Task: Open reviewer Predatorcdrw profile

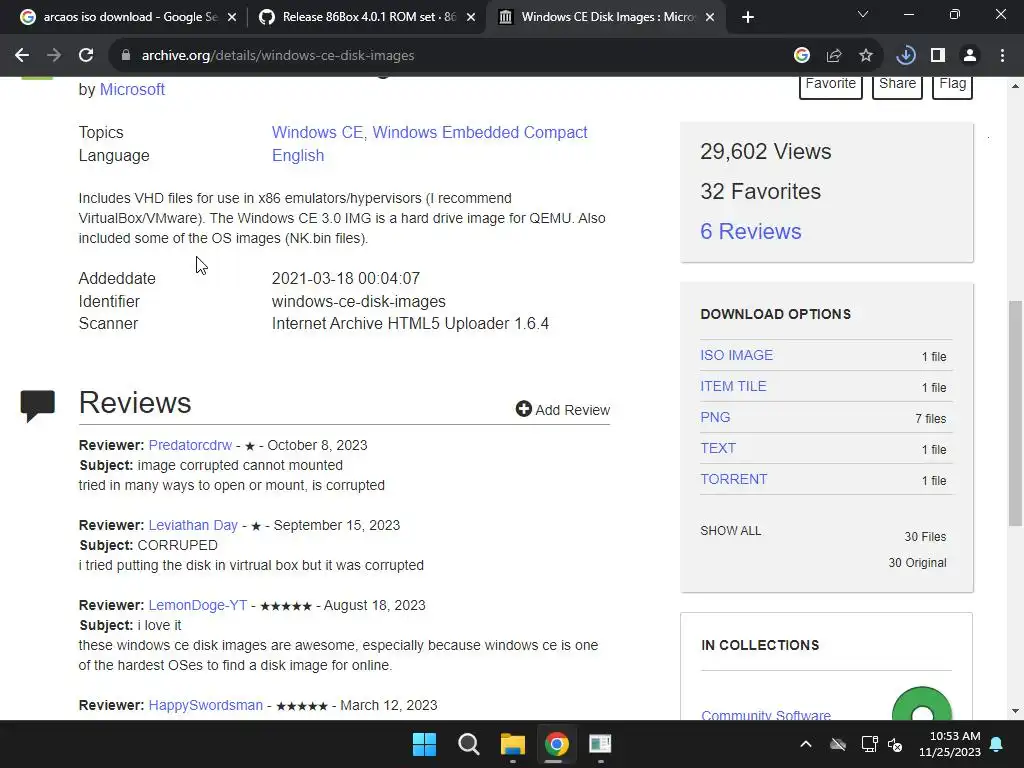Action: [190, 445]
